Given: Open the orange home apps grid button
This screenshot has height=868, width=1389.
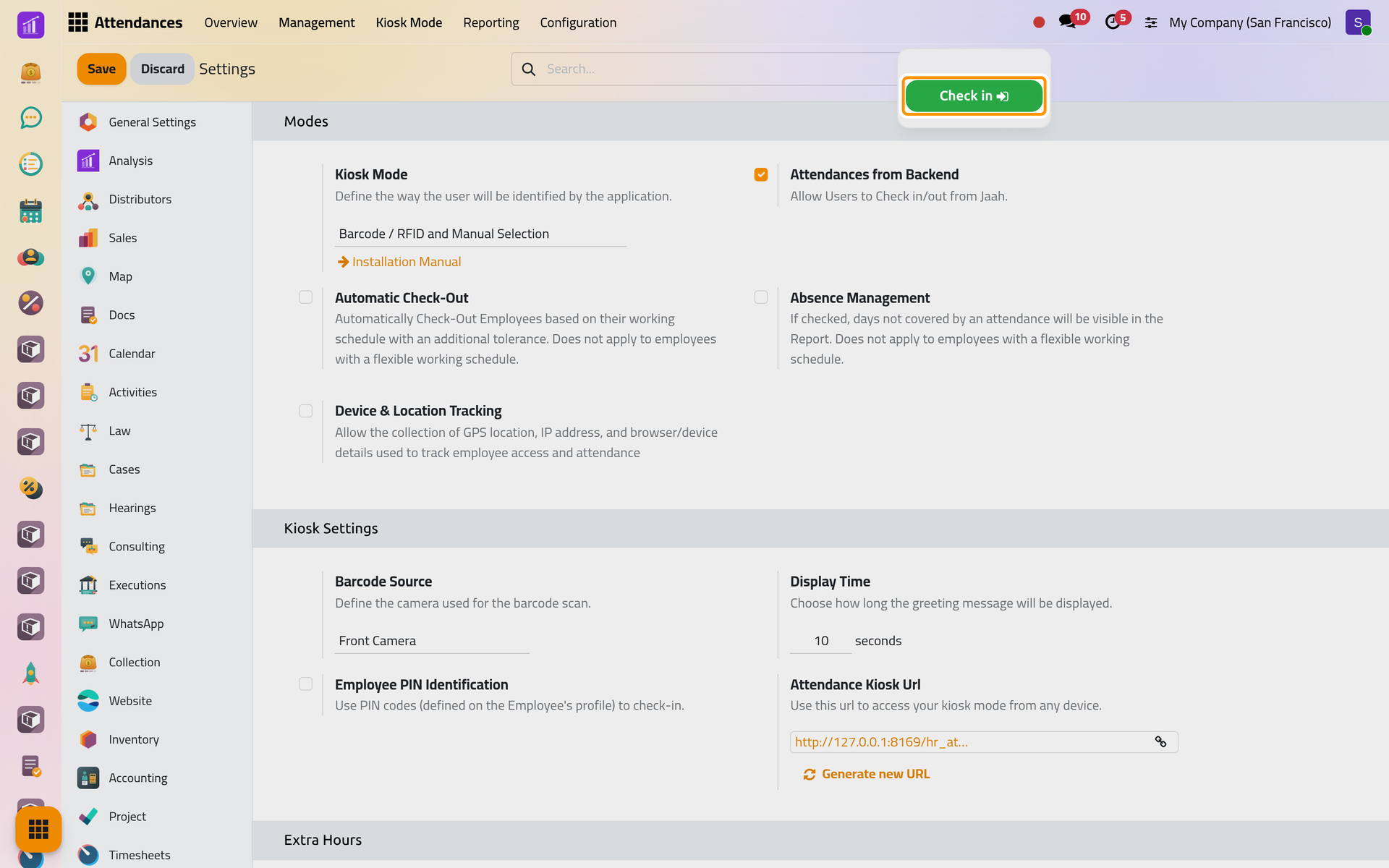Looking at the screenshot, I should click(38, 829).
